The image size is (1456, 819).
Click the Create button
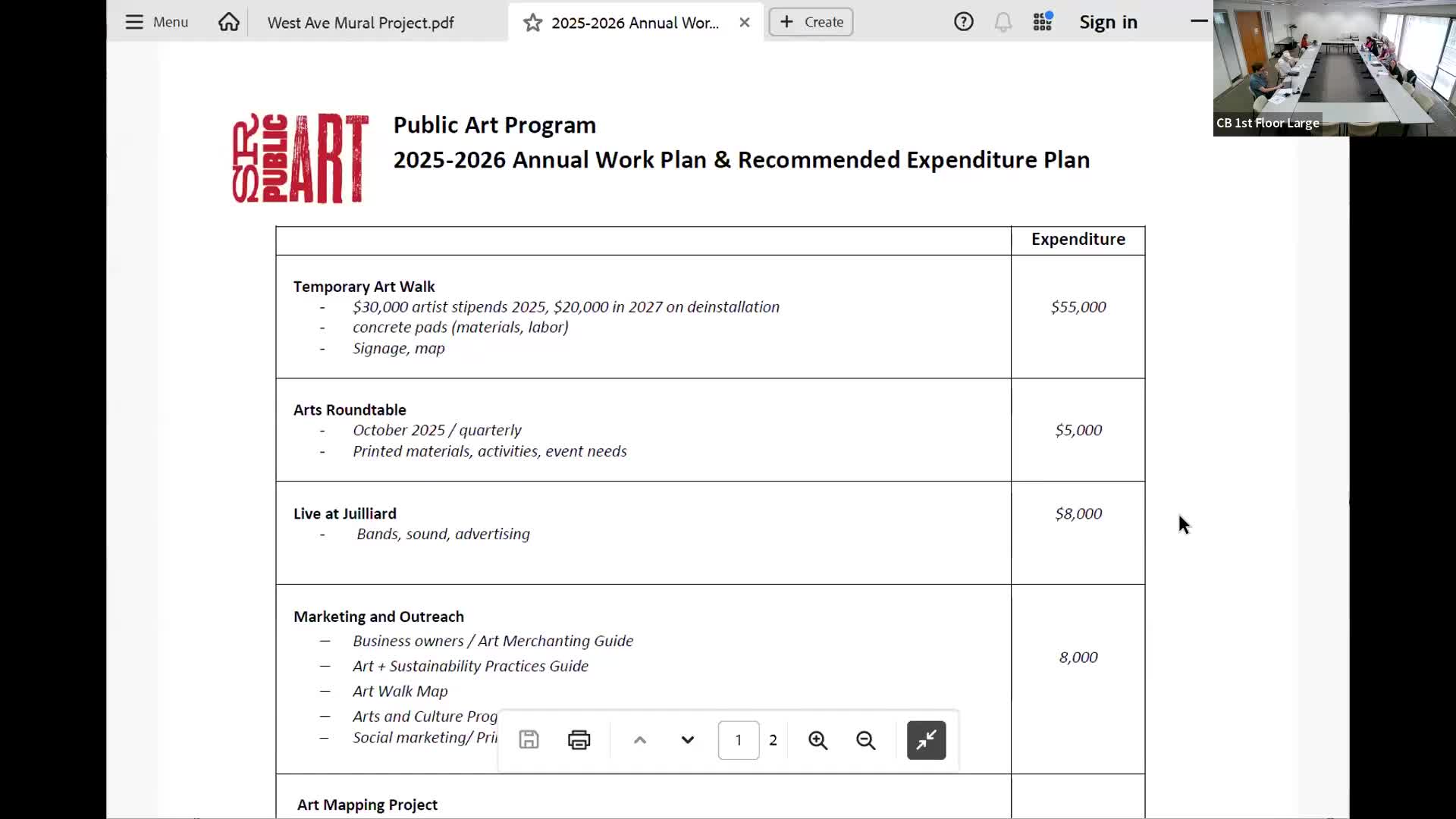[811, 22]
